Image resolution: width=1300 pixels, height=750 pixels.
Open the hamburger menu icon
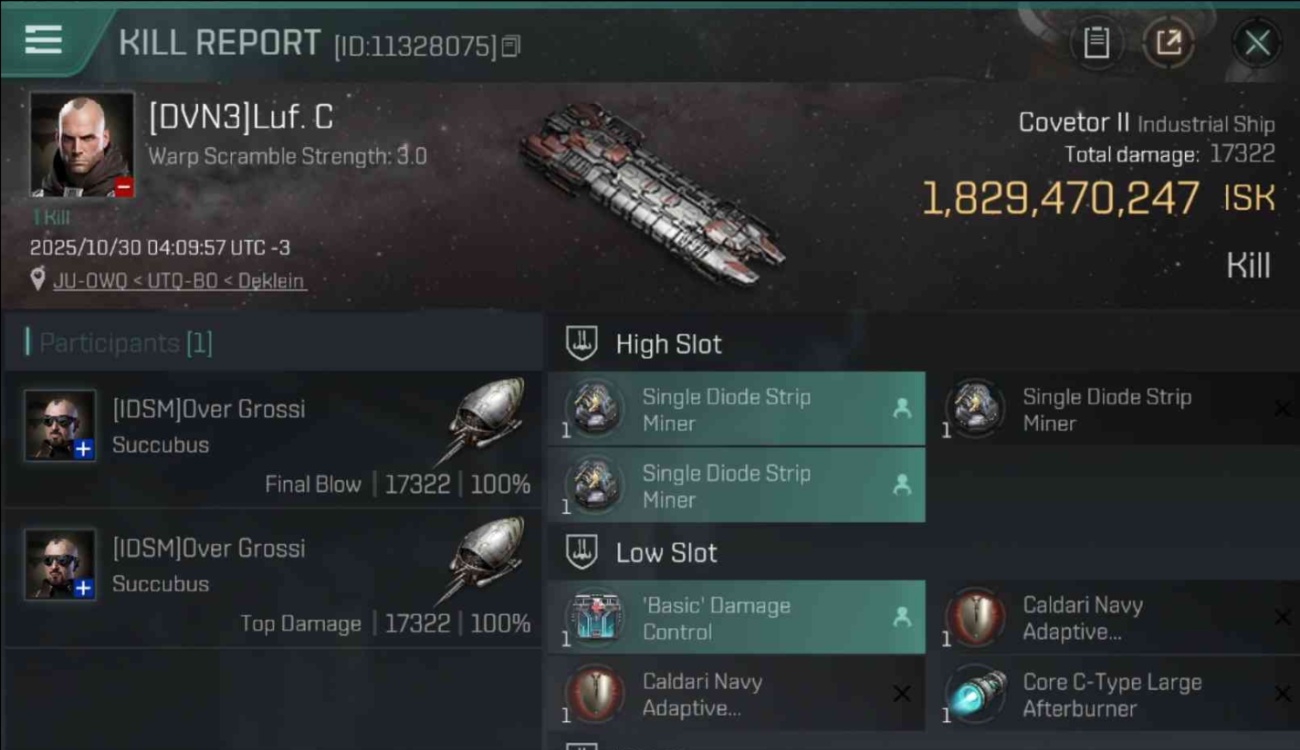click(44, 40)
